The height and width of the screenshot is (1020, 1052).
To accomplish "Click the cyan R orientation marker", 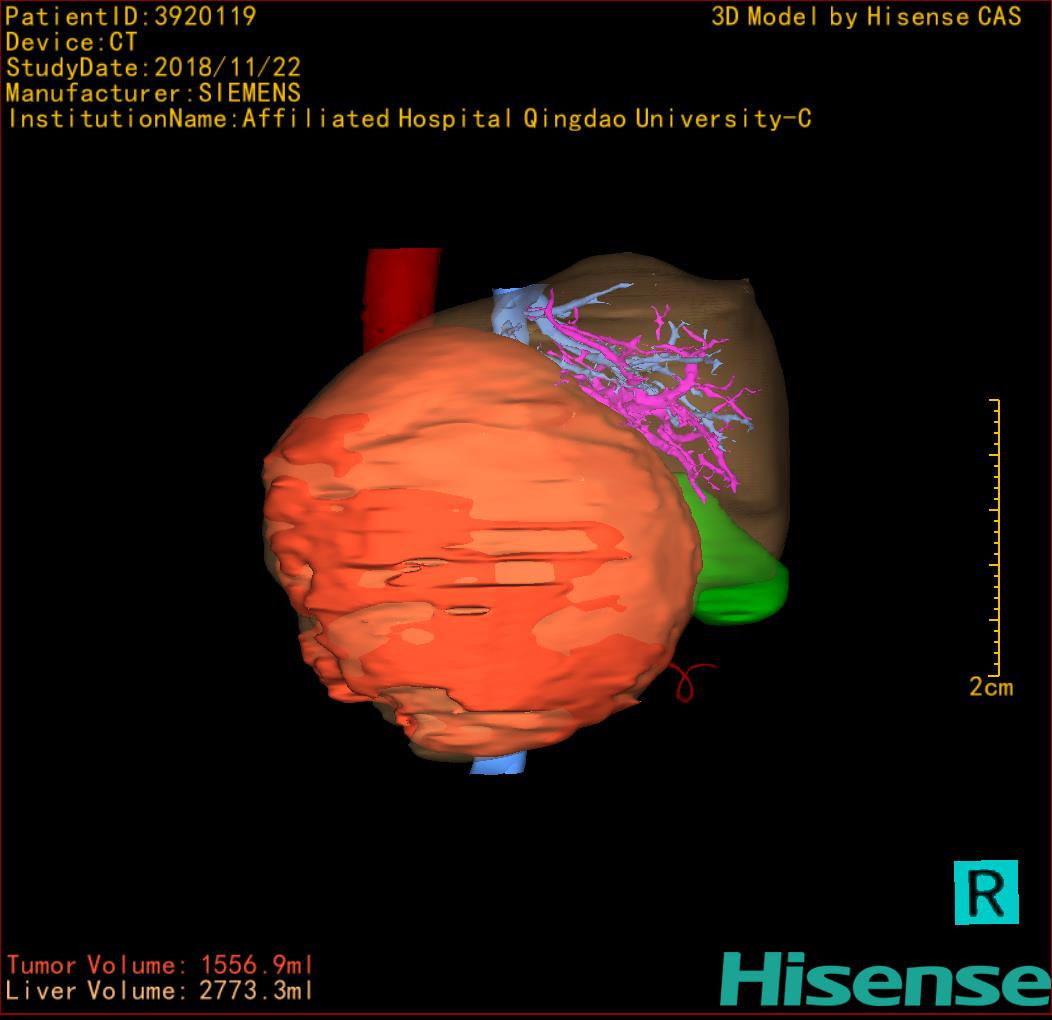I will 986,892.
